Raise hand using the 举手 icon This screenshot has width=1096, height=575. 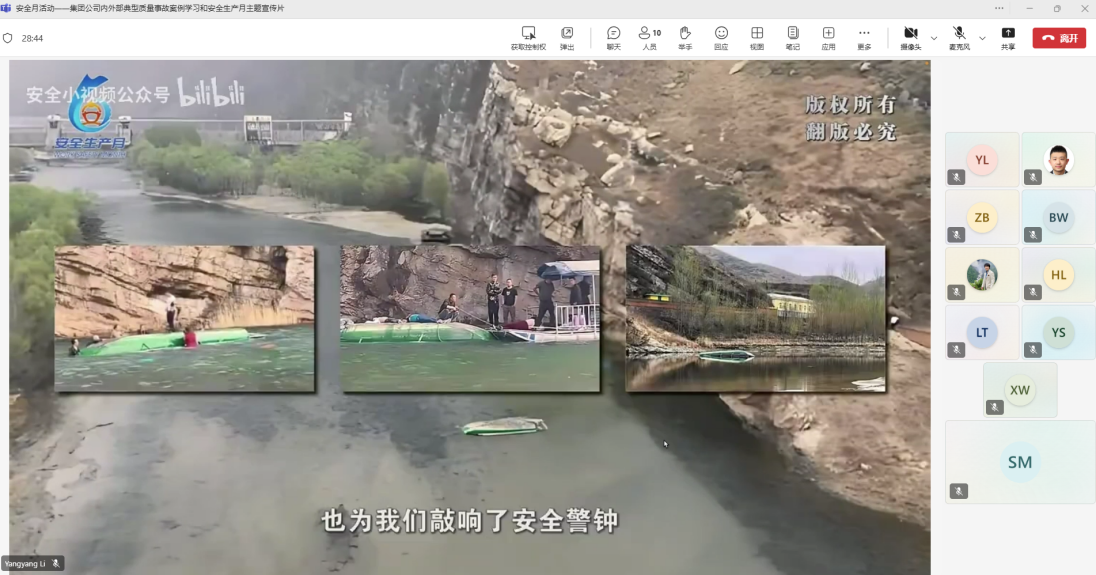coord(685,34)
